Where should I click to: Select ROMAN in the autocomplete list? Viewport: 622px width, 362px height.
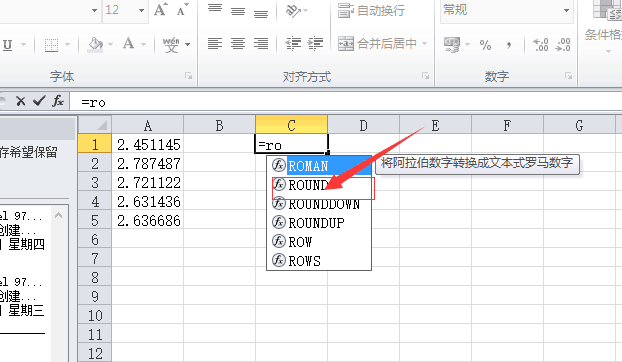pyautogui.click(x=319, y=166)
